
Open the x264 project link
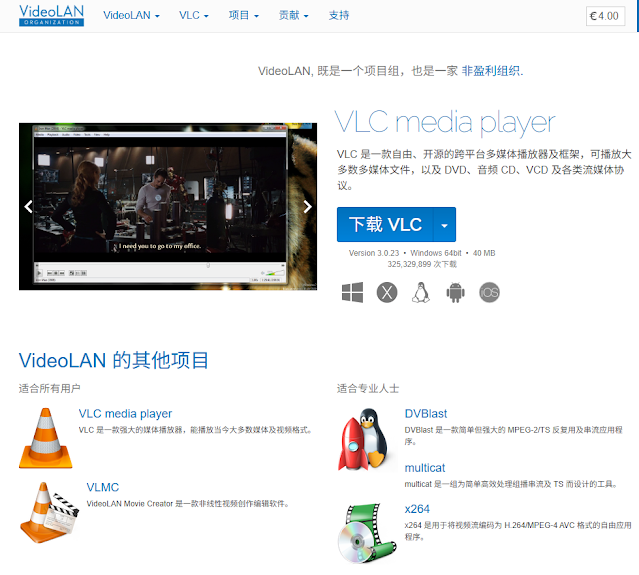click(x=417, y=509)
